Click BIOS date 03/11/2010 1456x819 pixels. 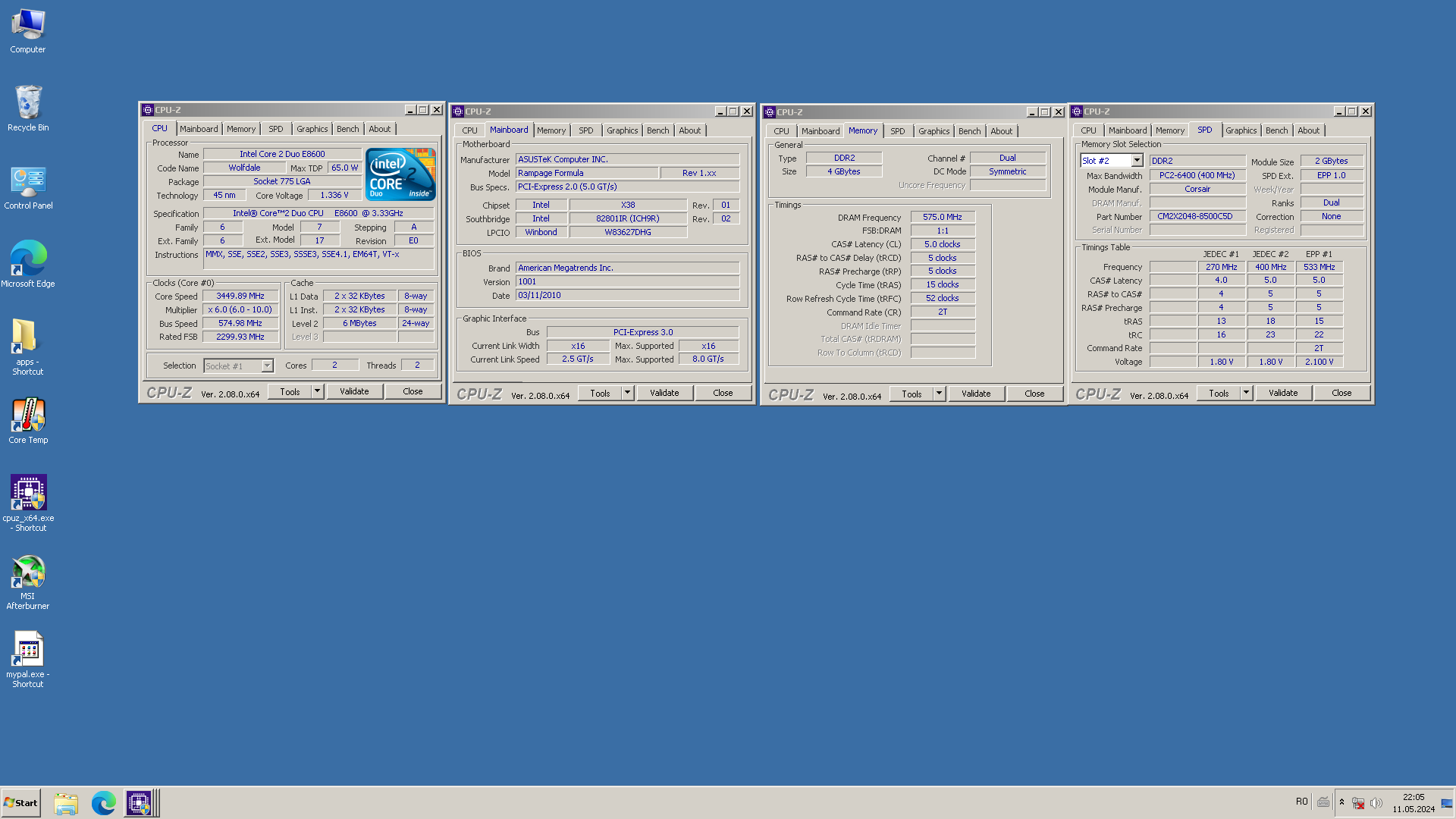[627, 296]
